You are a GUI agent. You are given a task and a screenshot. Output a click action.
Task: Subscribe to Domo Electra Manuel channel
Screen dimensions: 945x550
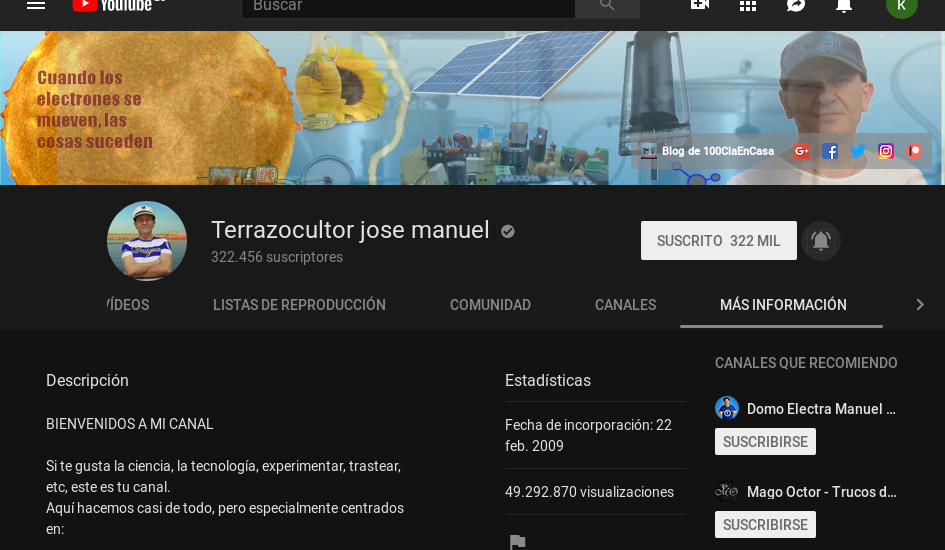(x=765, y=442)
